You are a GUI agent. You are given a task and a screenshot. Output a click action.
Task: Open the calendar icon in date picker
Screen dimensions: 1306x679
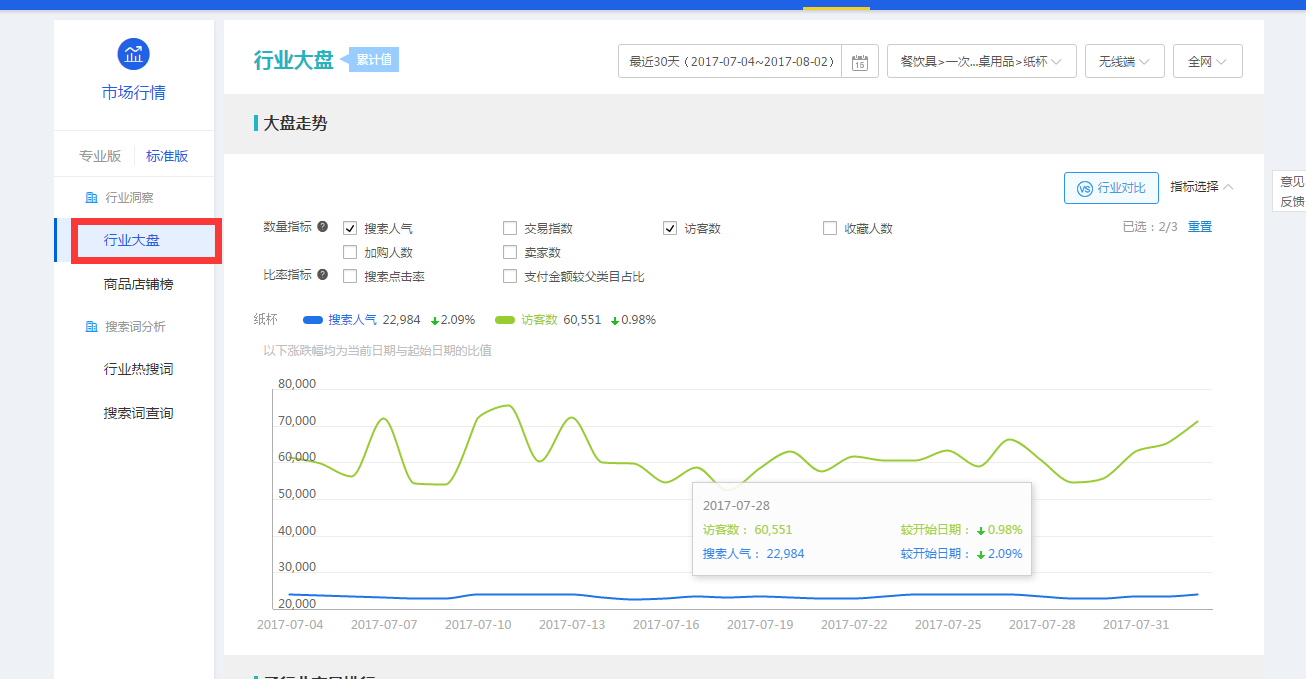click(x=859, y=62)
